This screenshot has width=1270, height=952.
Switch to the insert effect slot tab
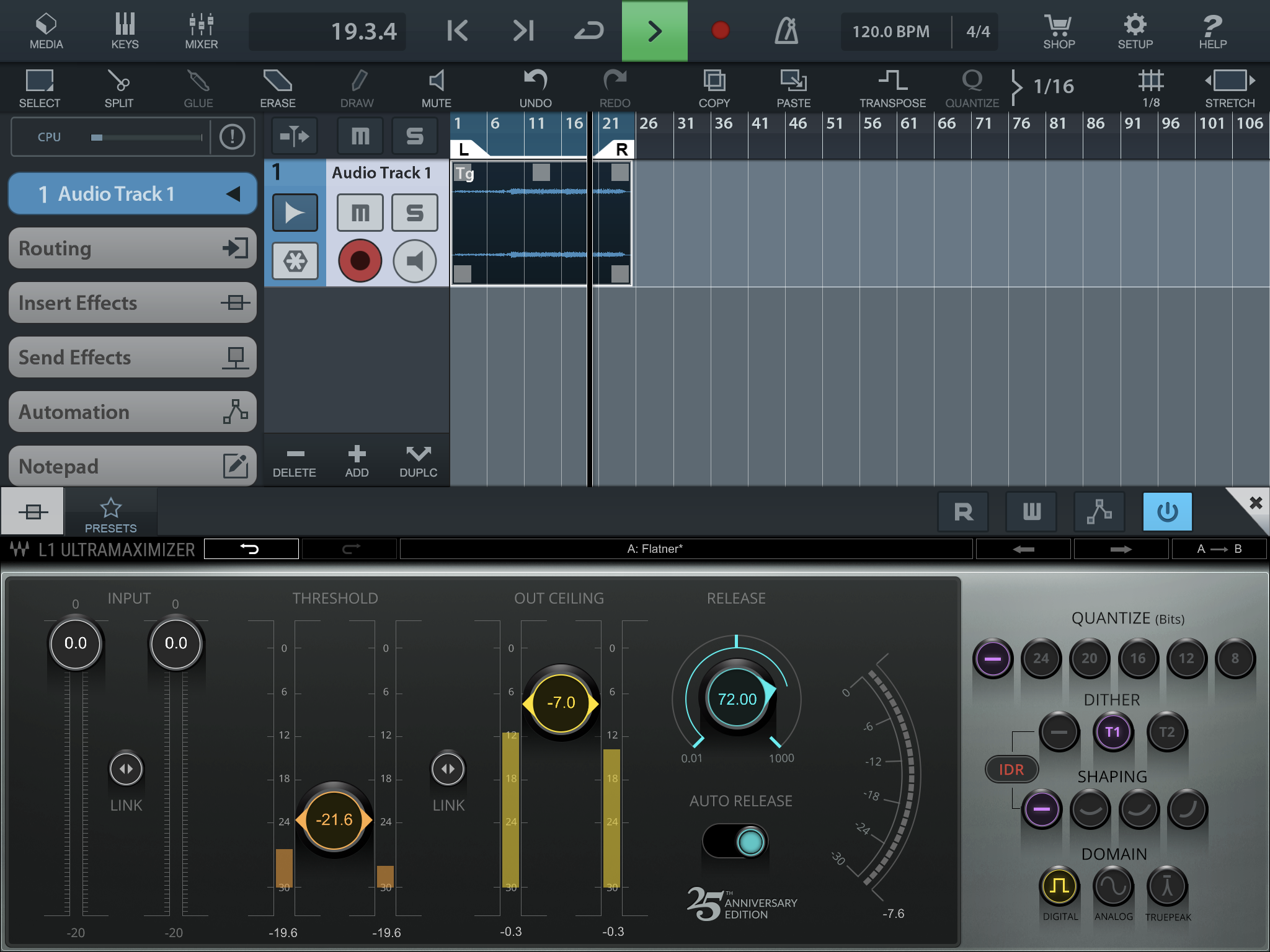point(33,511)
